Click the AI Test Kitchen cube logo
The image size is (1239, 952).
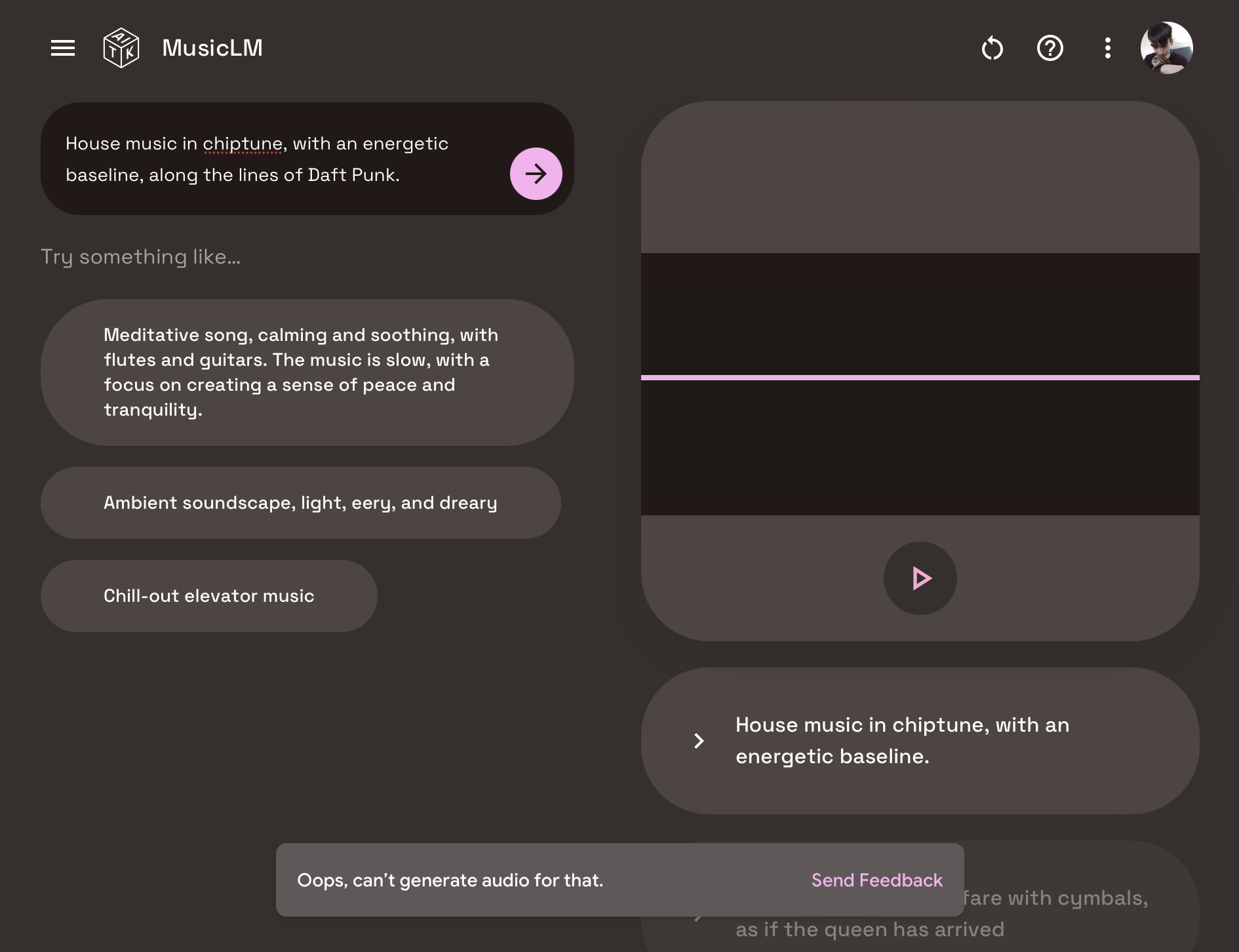click(x=122, y=47)
